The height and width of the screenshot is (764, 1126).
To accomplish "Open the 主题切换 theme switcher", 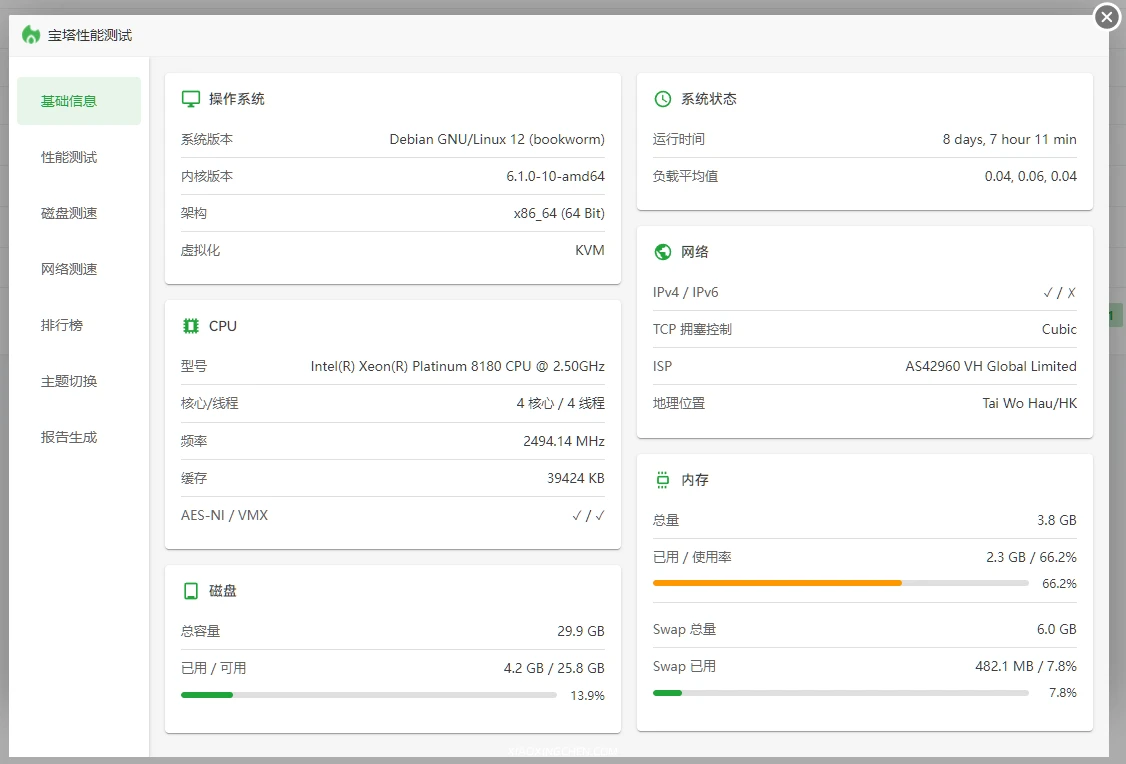I will pyautogui.click(x=69, y=381).
